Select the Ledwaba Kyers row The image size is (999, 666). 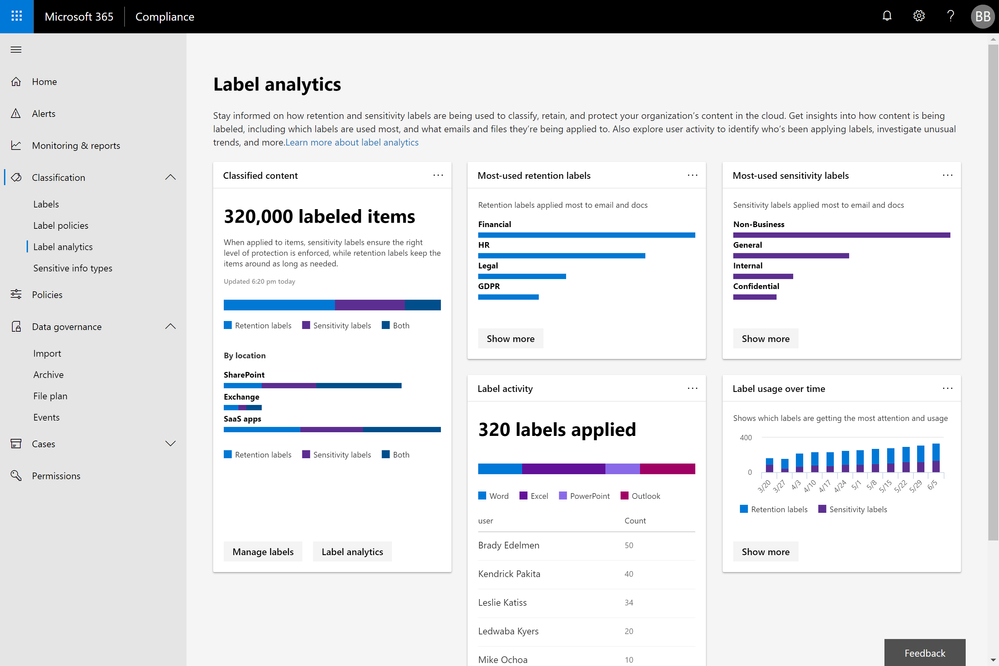(x=586, y=632)
